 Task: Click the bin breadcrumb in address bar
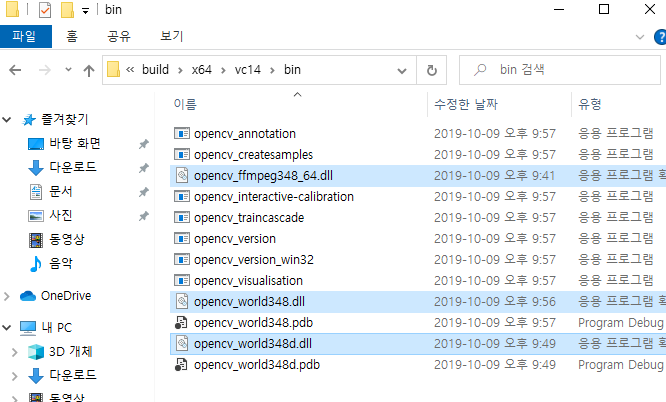click(x=292, y=70)
